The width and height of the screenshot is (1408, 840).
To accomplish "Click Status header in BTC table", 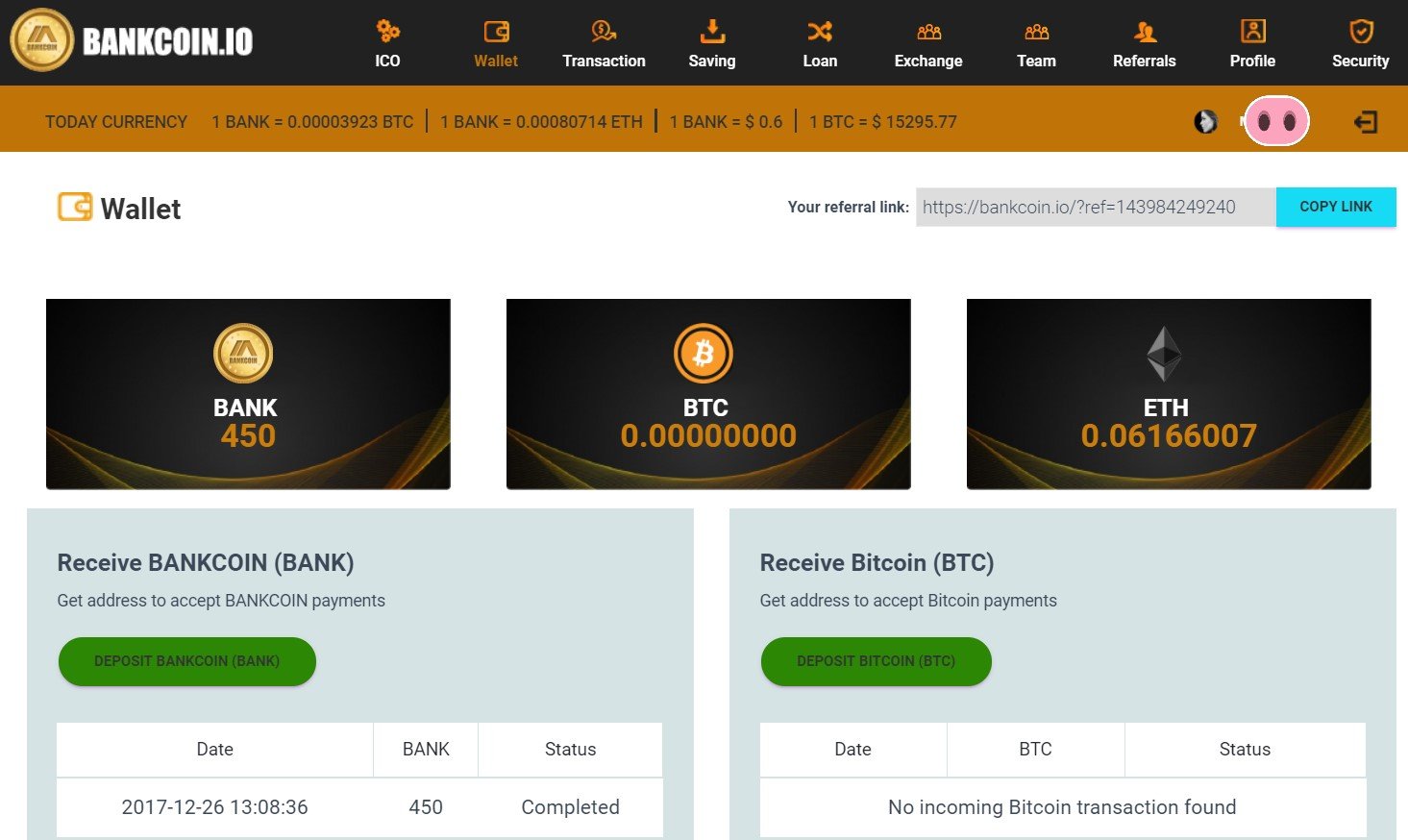I will click(x=1246, y=750).
